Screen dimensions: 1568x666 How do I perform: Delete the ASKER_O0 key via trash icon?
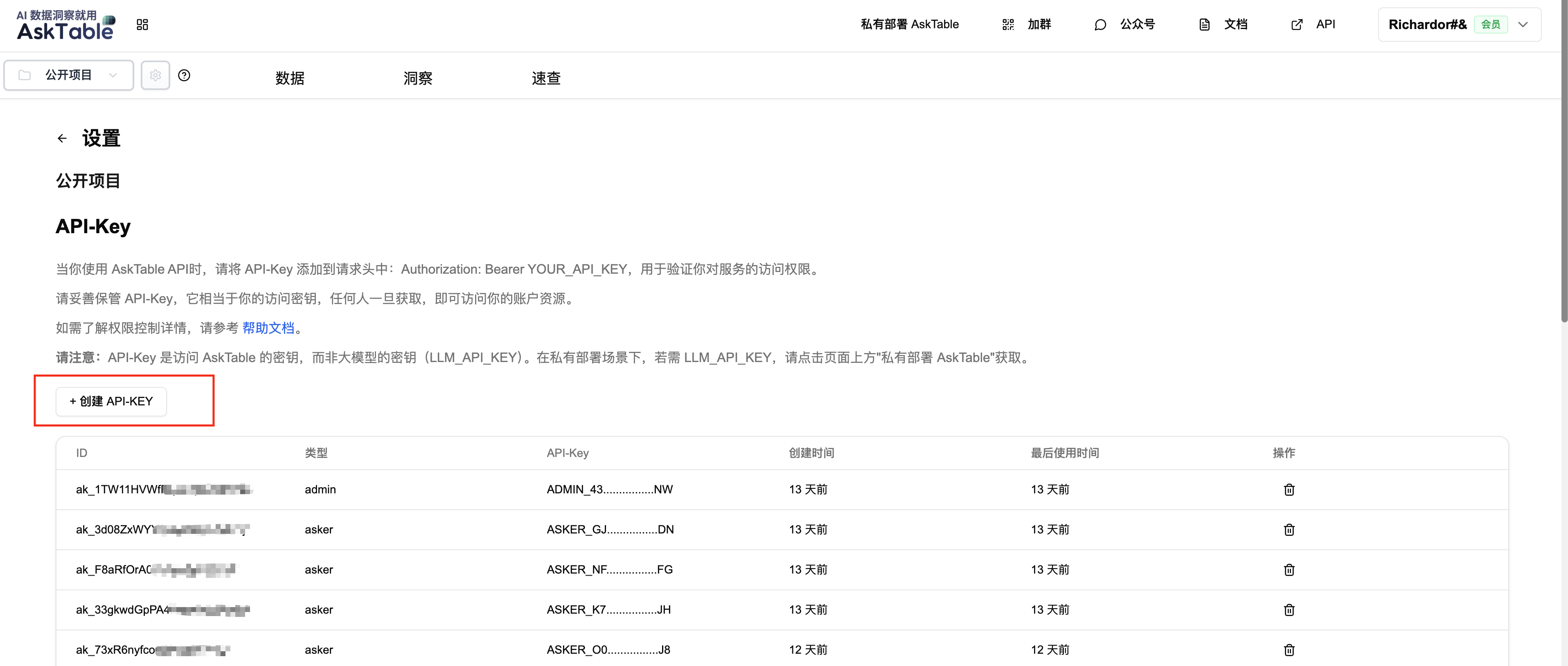pyautogui.click(x=1289, y=650)
